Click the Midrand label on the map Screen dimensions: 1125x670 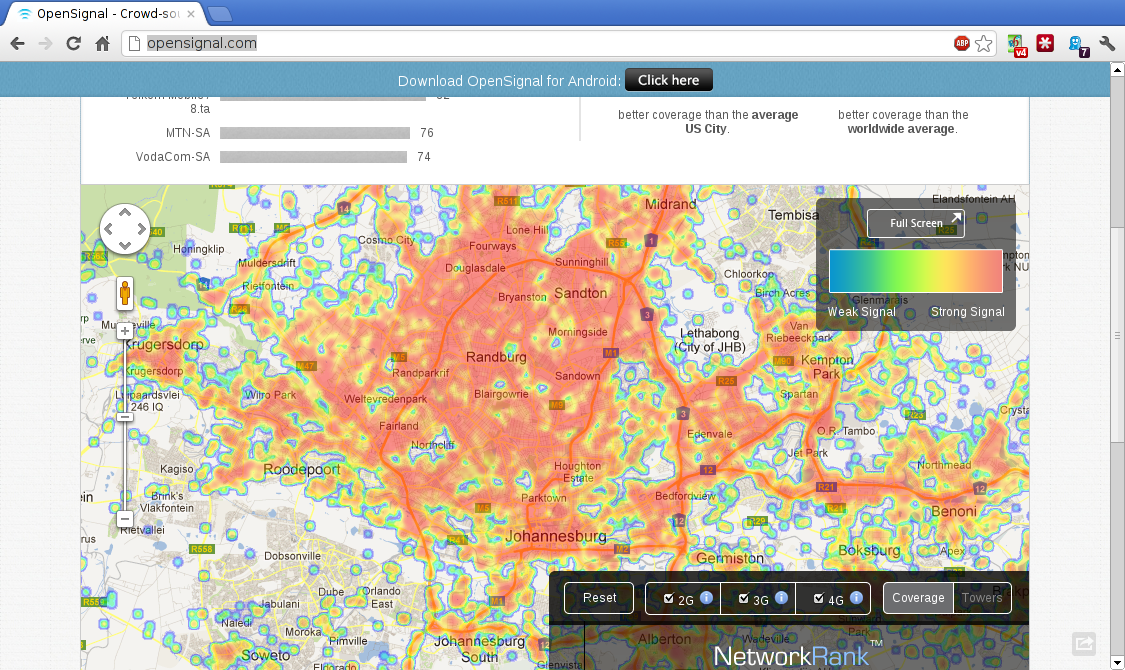click(x=670, y=204)
